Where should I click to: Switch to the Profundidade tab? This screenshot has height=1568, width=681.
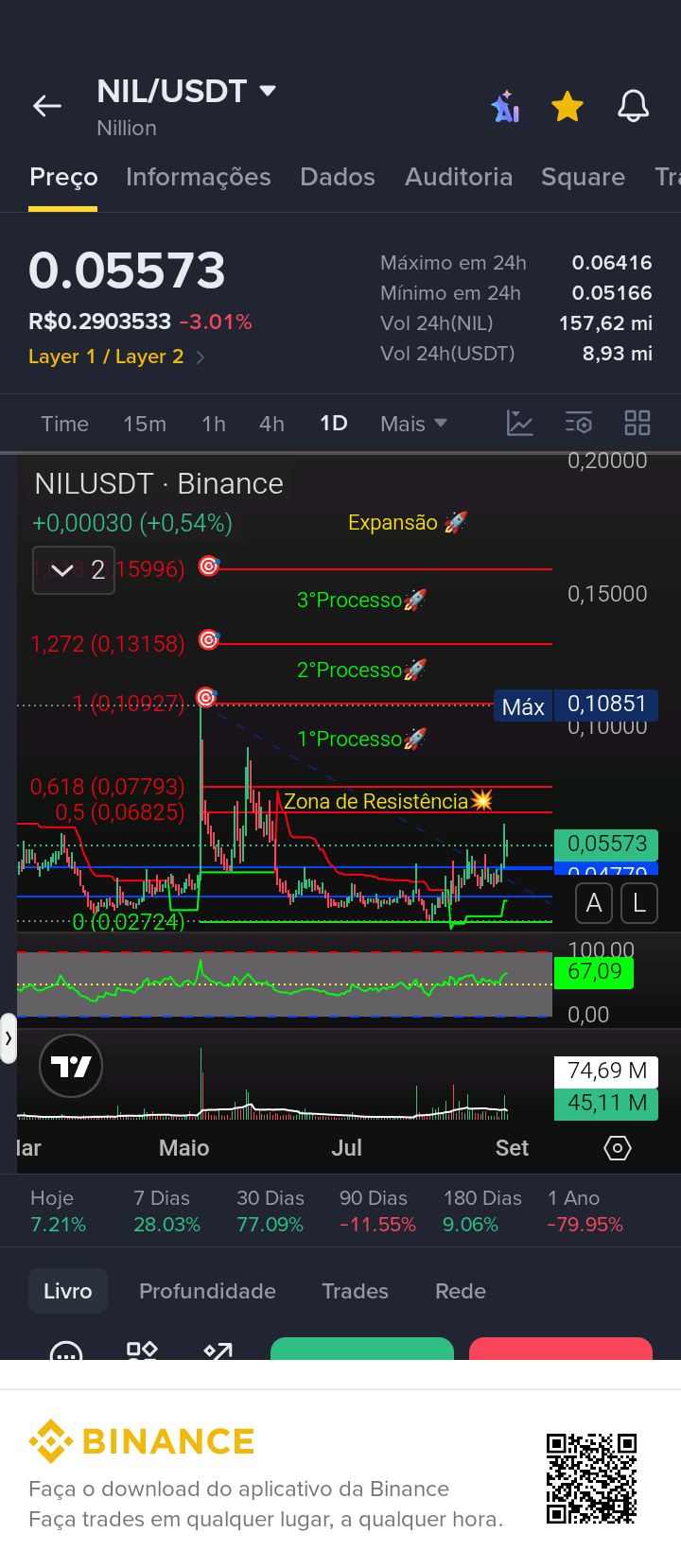click(207, 1291)
